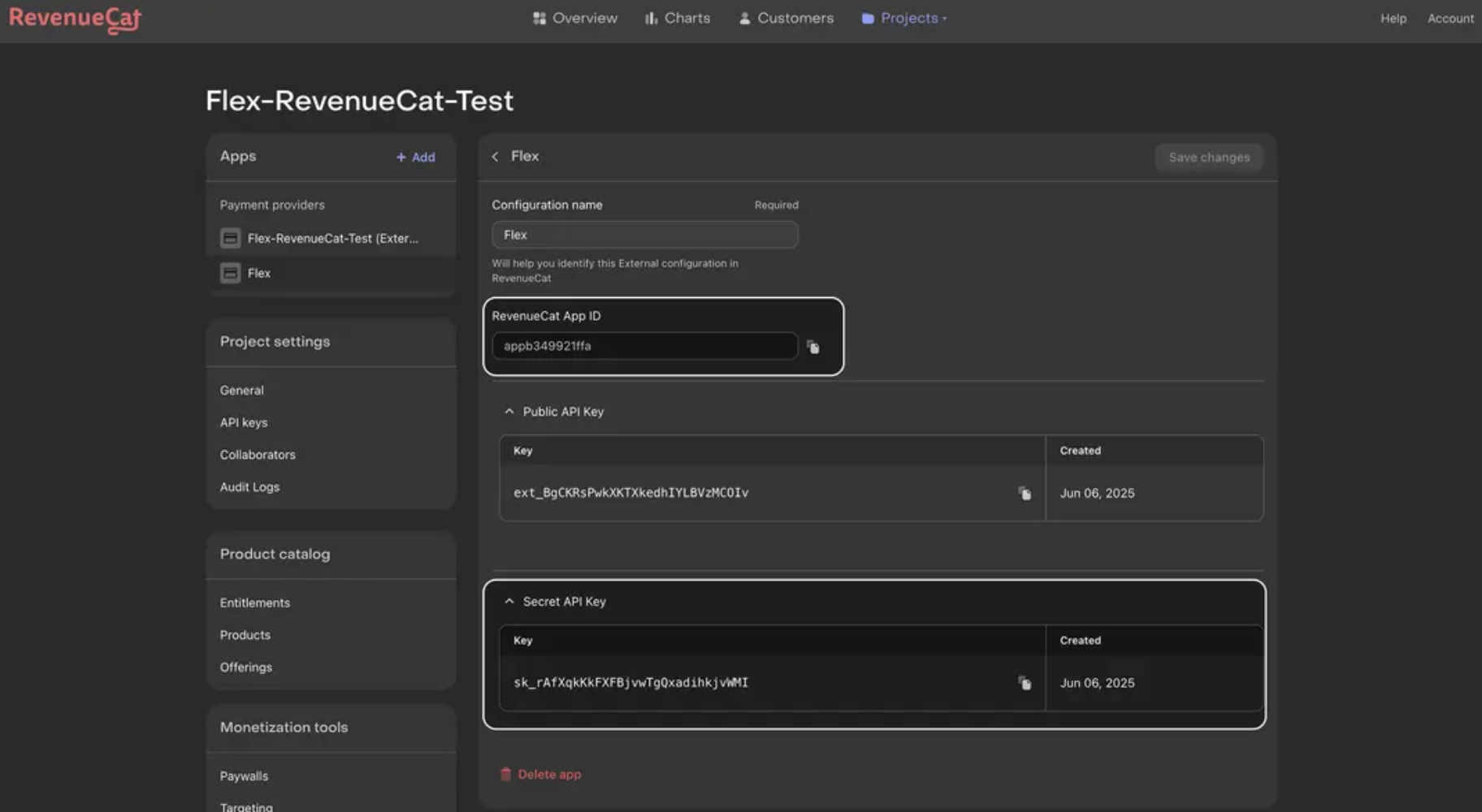Add a new app with + Add
1482x812 pixels.
[x=415, y=157]
